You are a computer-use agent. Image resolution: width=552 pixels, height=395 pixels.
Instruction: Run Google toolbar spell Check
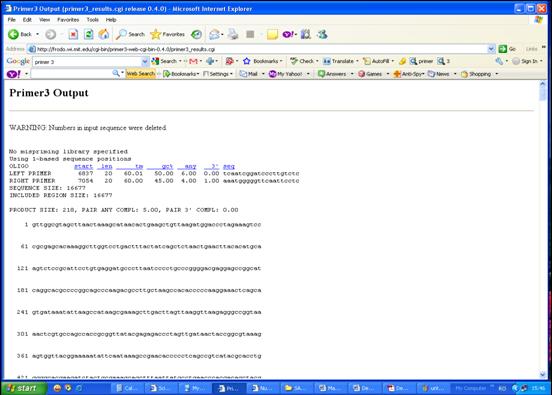pyautogui.click(x=302, y=61)
